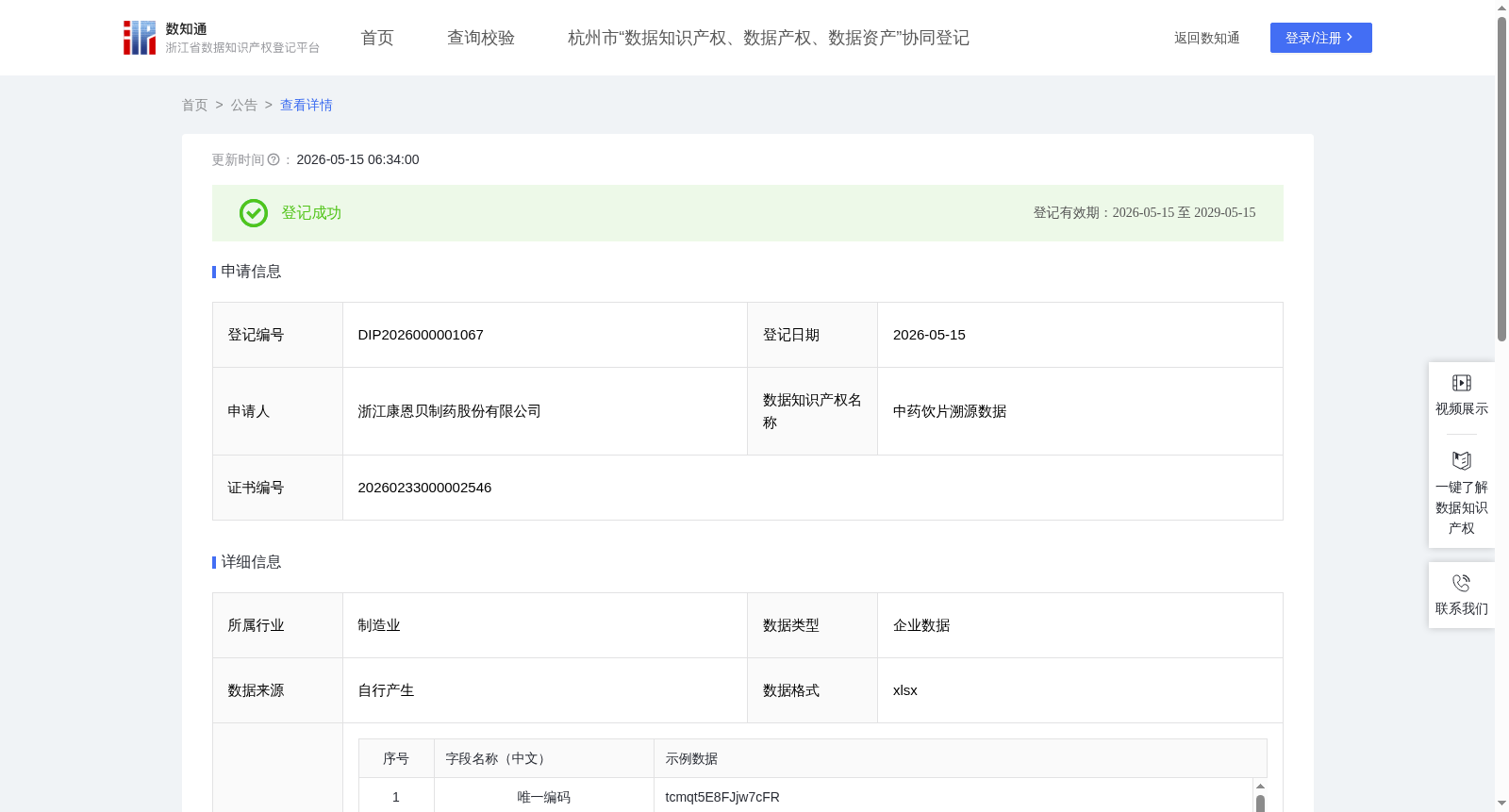Viewport: 1509px width, 812px height.
Task: Select the data source value 自行产生
Action: tap(386, 690)
